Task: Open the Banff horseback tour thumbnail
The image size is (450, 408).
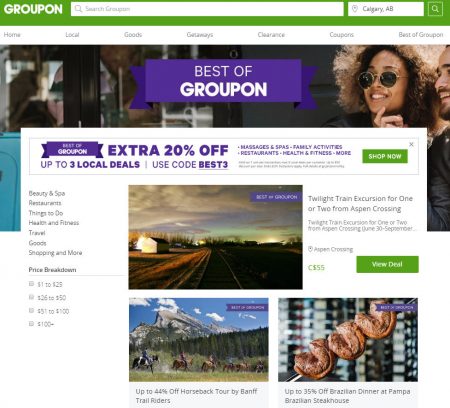Action: 199,340
